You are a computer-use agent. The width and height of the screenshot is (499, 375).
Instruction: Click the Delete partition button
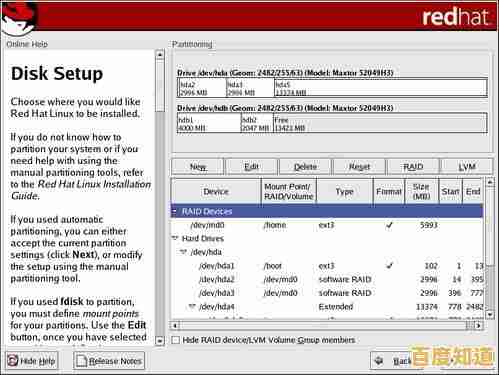[x=305, y=167]
